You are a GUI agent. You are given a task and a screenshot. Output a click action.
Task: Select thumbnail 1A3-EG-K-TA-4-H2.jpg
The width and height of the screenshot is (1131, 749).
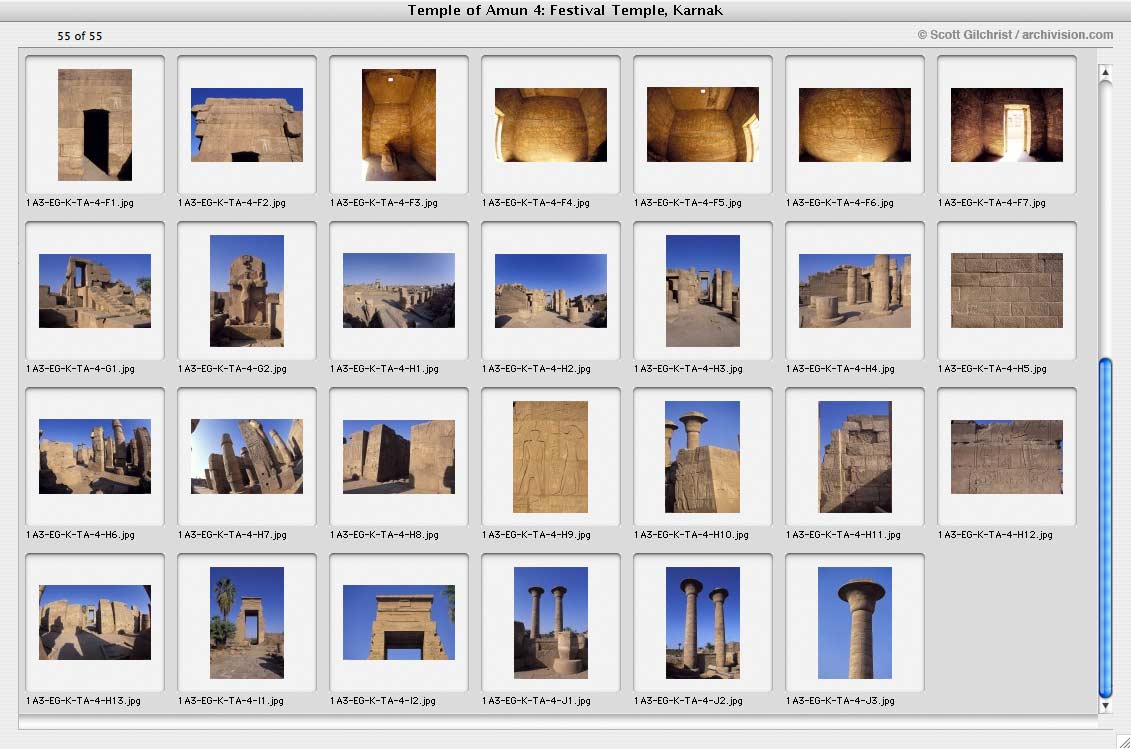[x=550, y=291]
